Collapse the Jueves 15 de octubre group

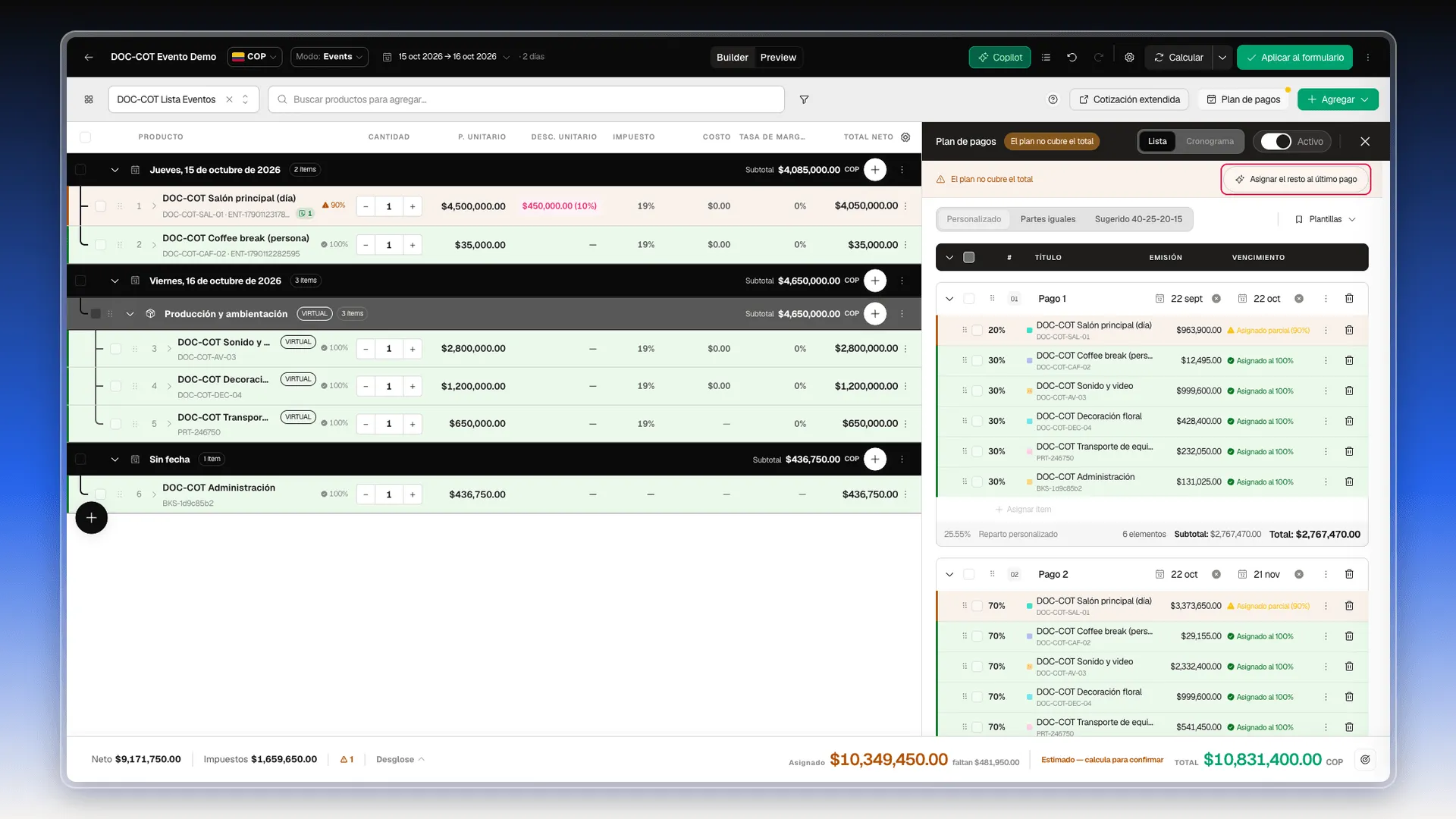[115, 170]
